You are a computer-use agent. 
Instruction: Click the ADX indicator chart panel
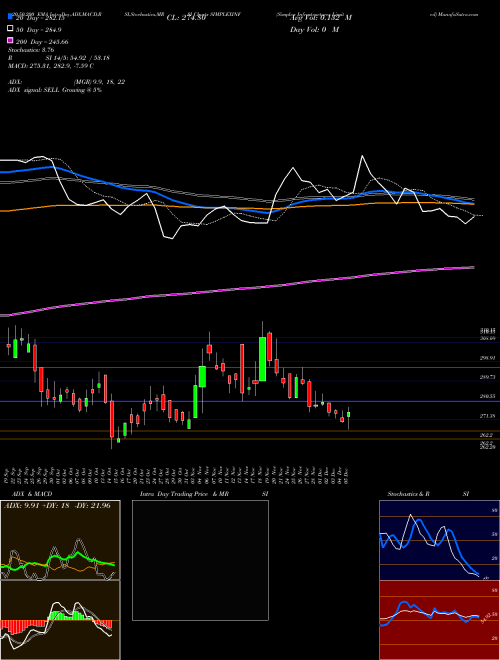tap(60, 540)
